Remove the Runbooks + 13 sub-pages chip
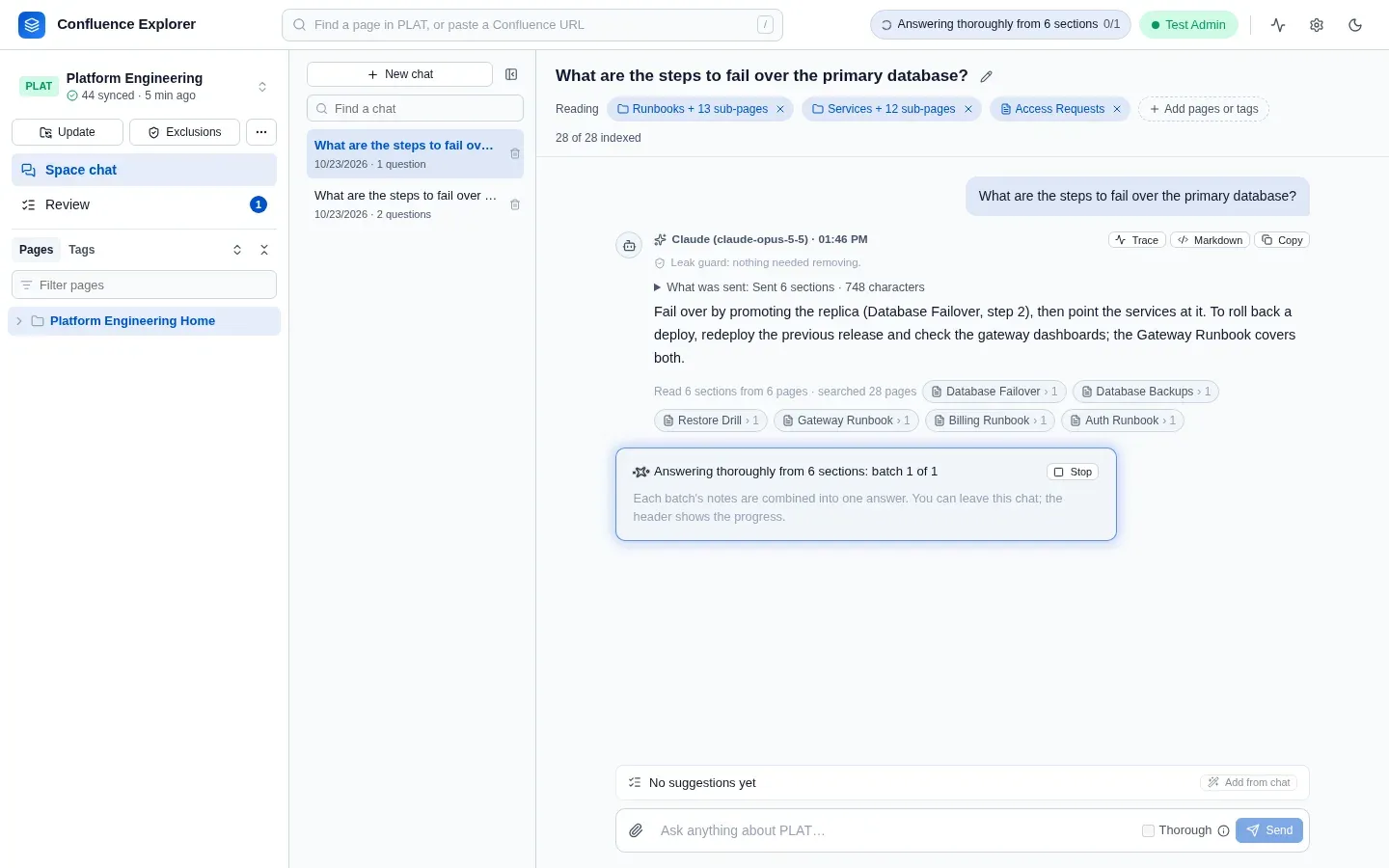This screenshot has width=1389, height=868. [x=780, y=109]
